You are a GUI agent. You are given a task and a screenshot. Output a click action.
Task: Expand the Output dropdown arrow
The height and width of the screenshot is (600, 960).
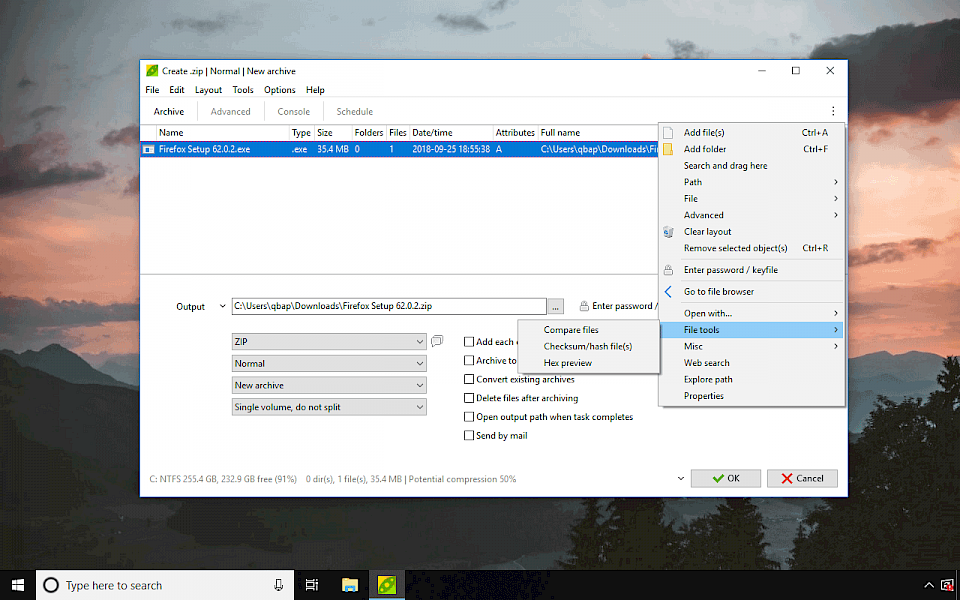222,306
